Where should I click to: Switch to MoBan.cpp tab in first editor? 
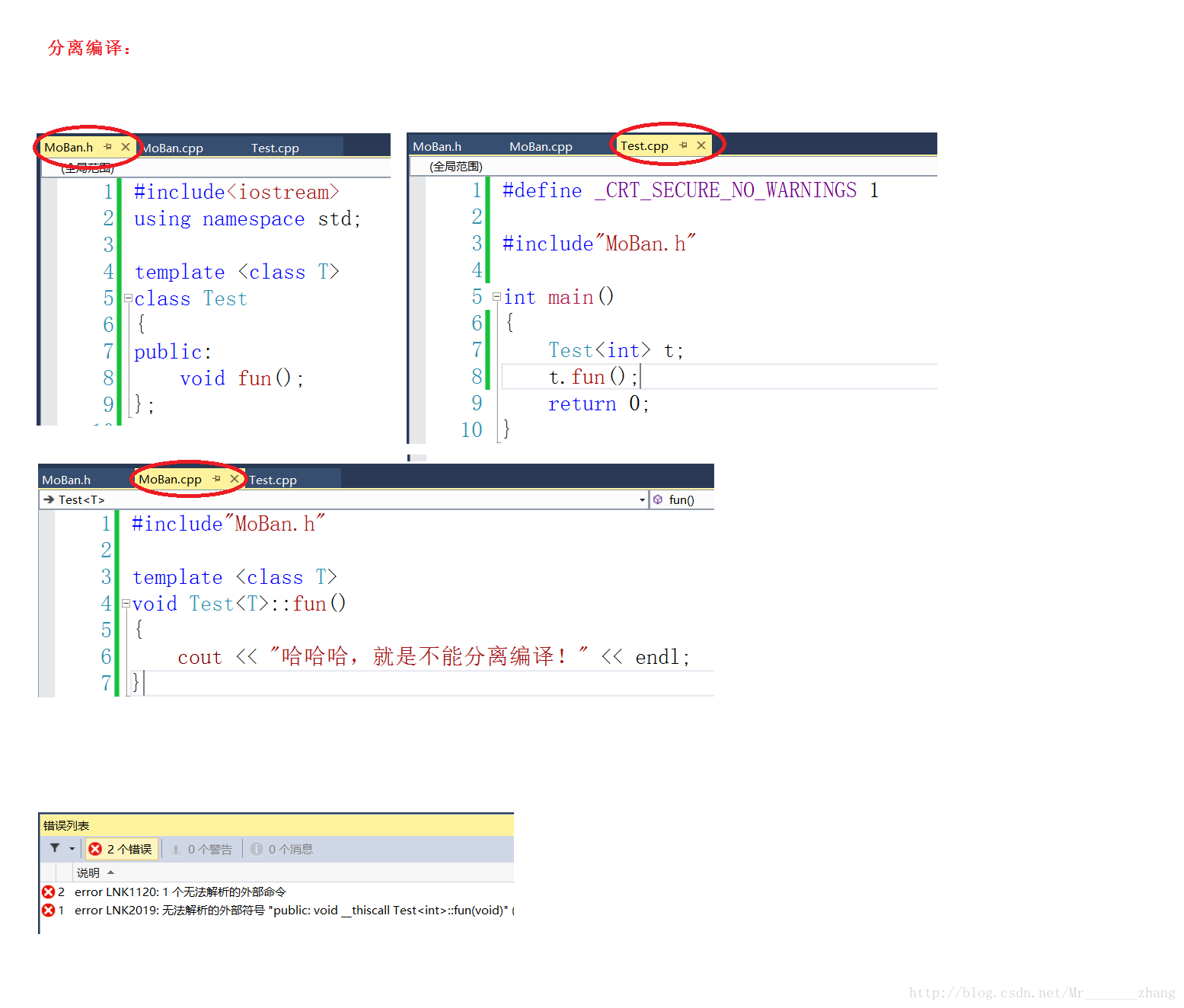173,148
